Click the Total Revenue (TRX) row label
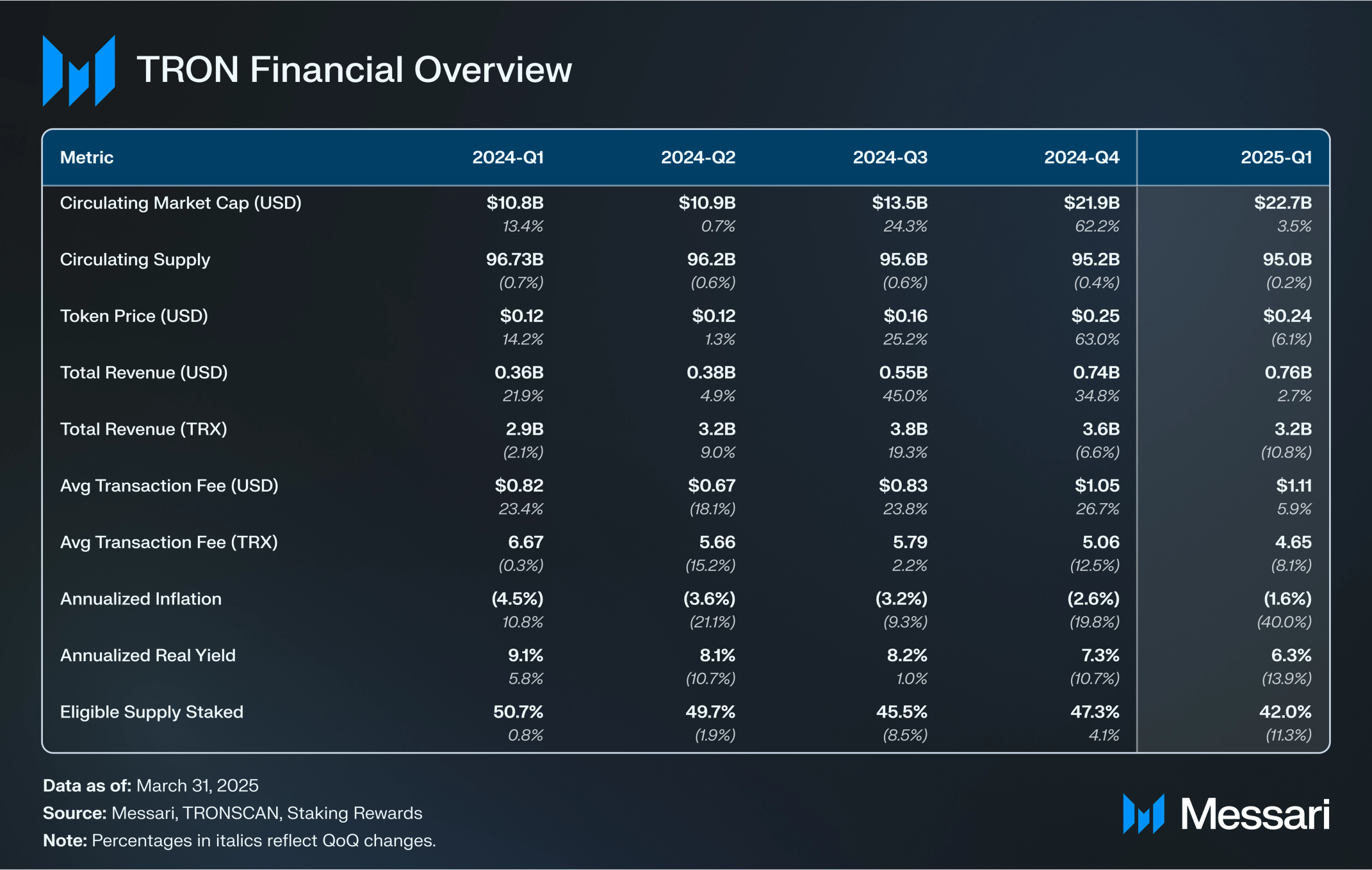 [143, 429]
